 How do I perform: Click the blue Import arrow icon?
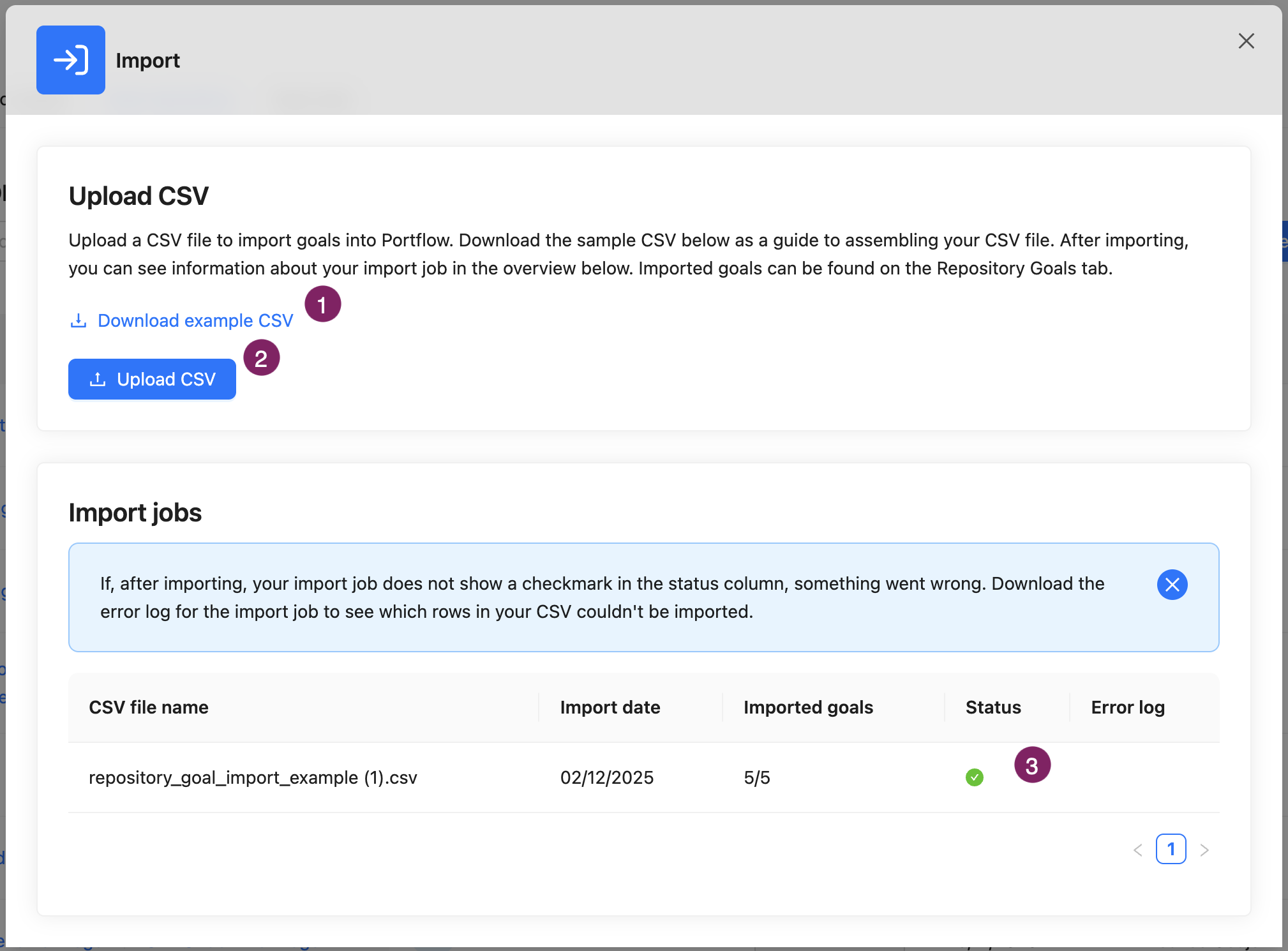pos(71,60)
